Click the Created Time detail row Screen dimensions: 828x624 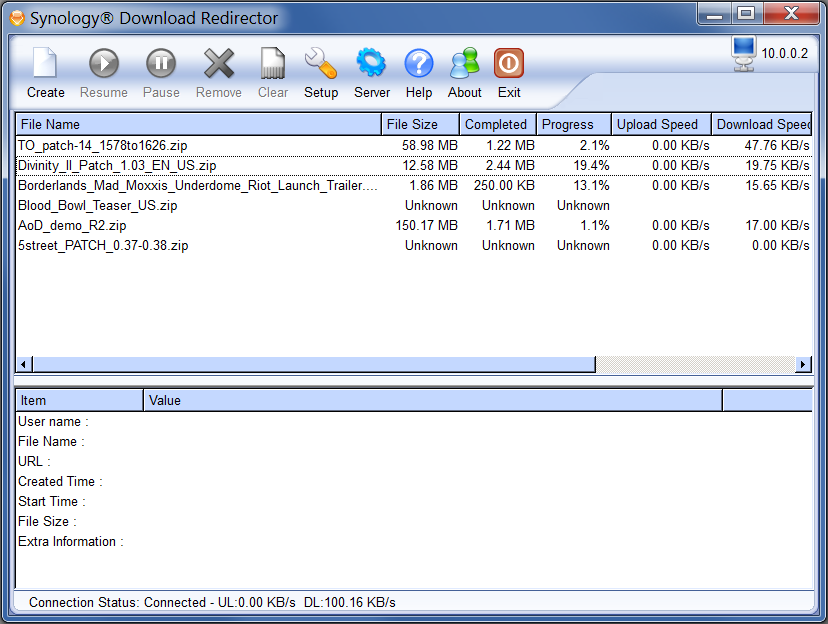[413, 481]
